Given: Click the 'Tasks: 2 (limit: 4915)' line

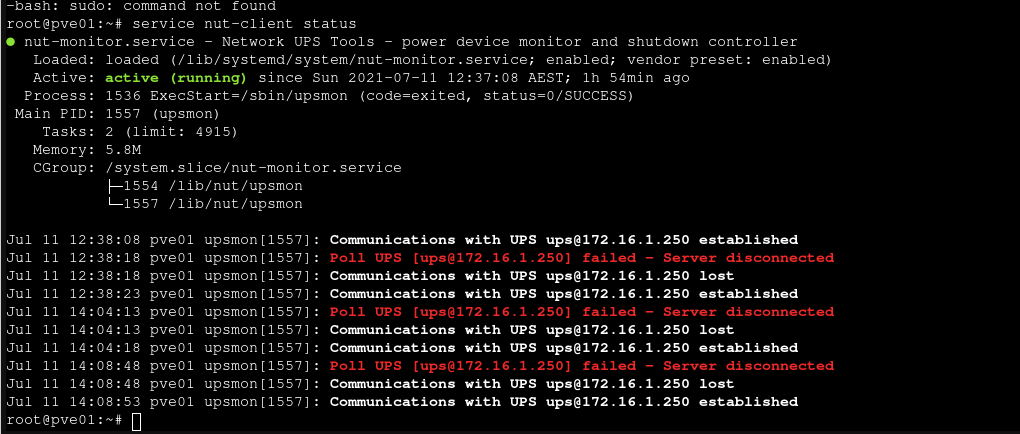Looking at the screenshot, I should click(140, 132).
